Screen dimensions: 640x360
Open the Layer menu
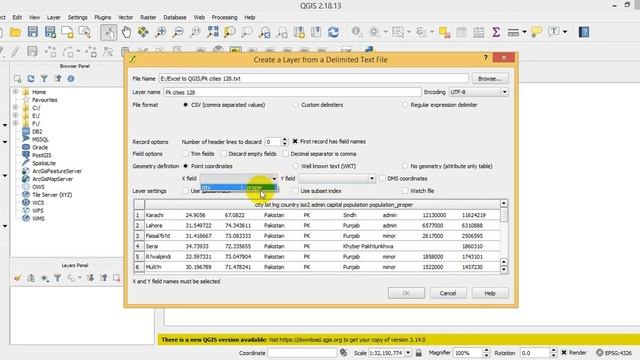pyautogui.click(x=53, y=18)
